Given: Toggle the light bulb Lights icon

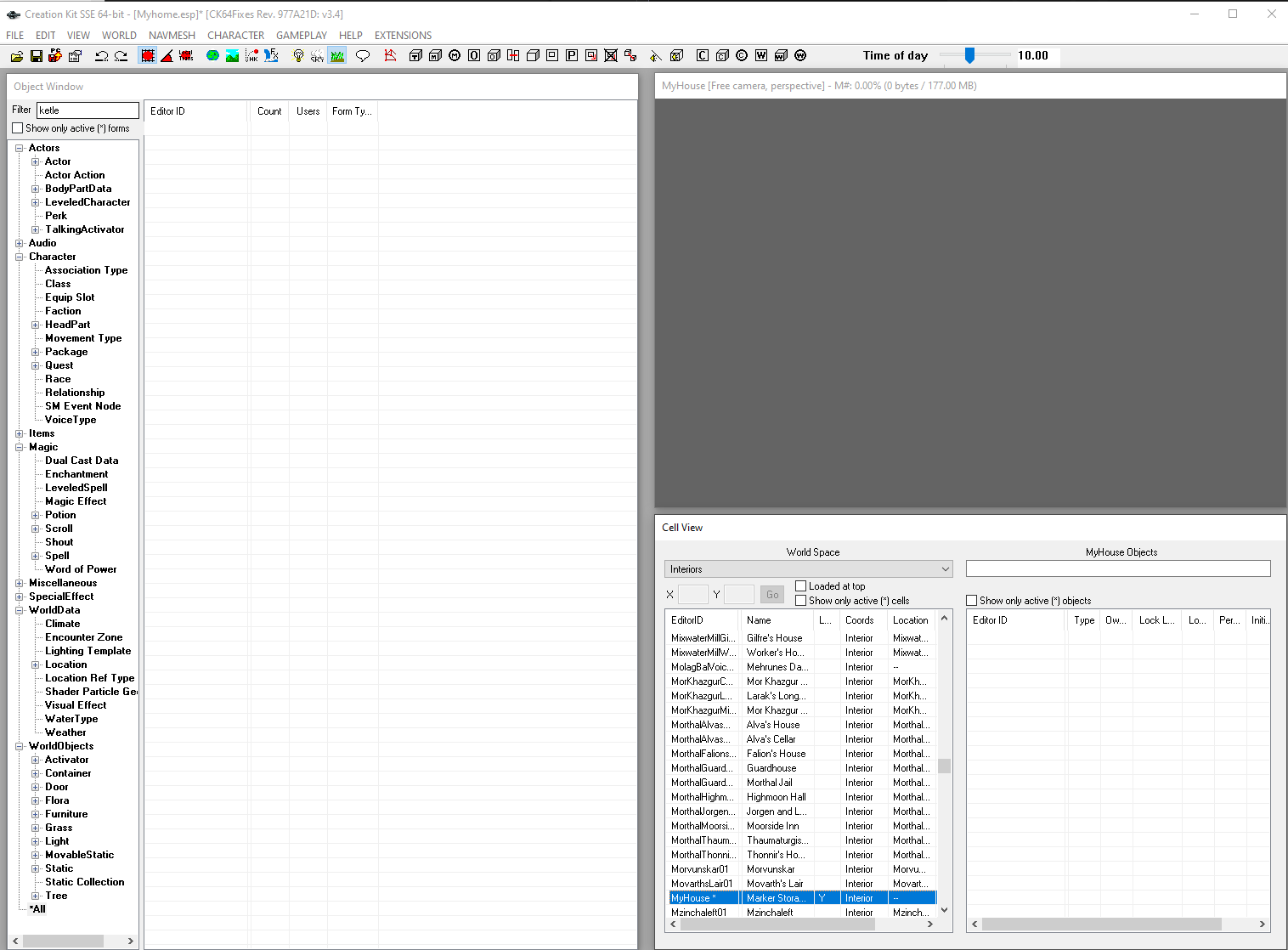Looking at the screenshot, I should point(298,56).
